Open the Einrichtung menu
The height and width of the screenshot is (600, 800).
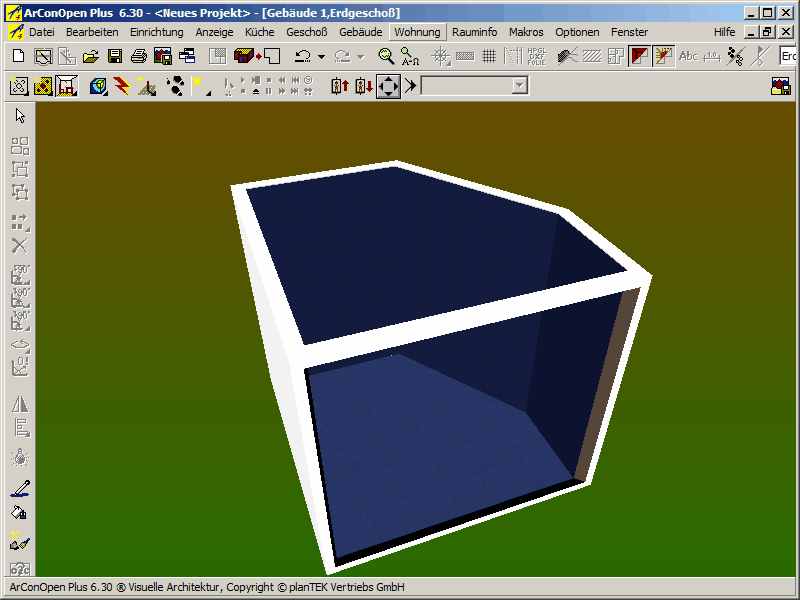tap(156, 32)
